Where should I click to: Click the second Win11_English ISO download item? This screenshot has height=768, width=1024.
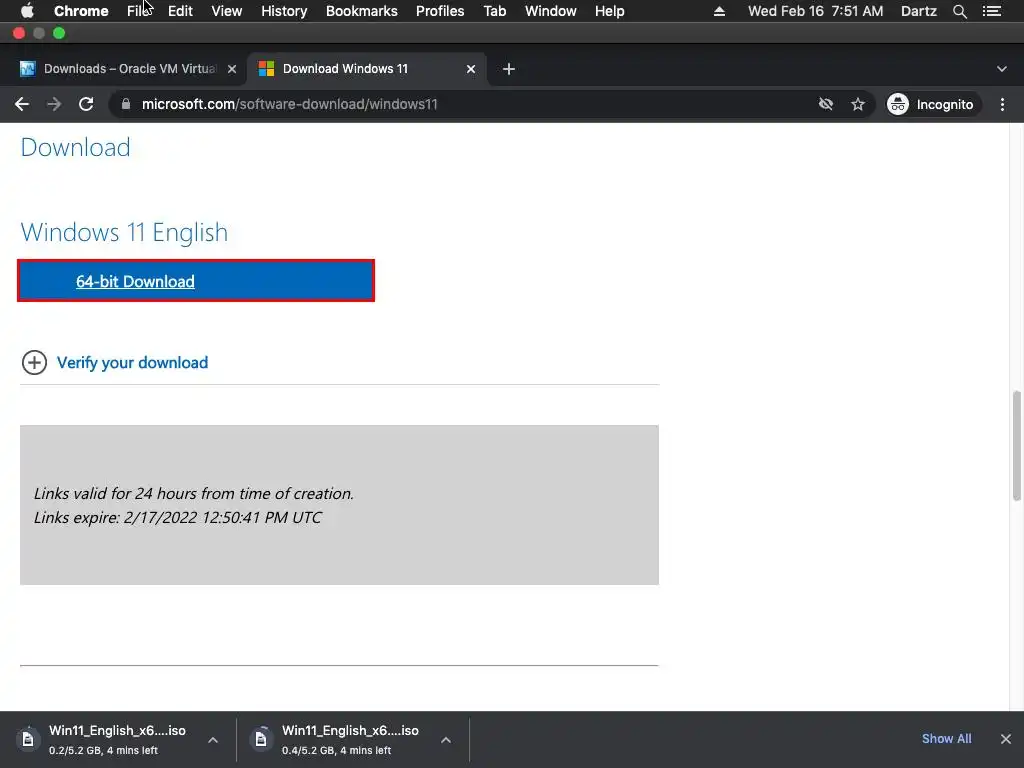click(x=353, y=739)
